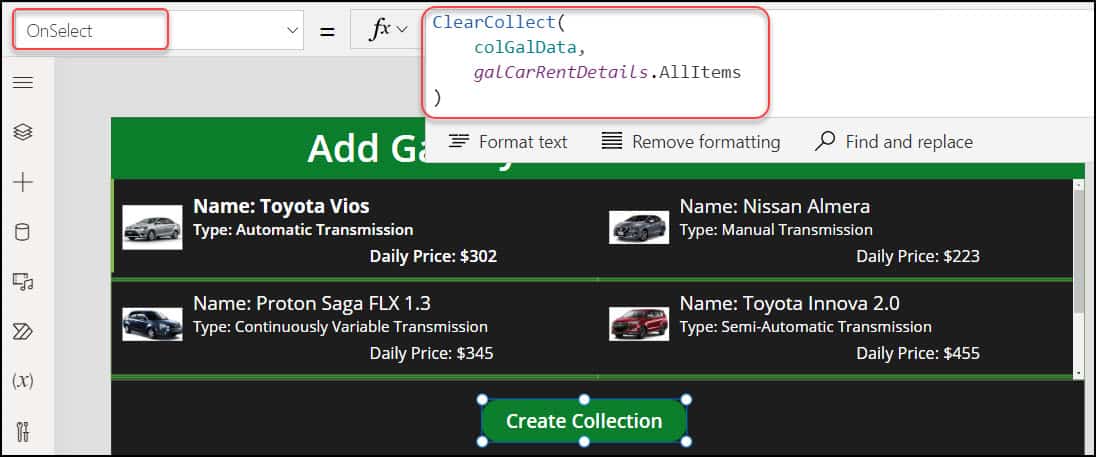Click the Insert plus icon

pos(23,182)
